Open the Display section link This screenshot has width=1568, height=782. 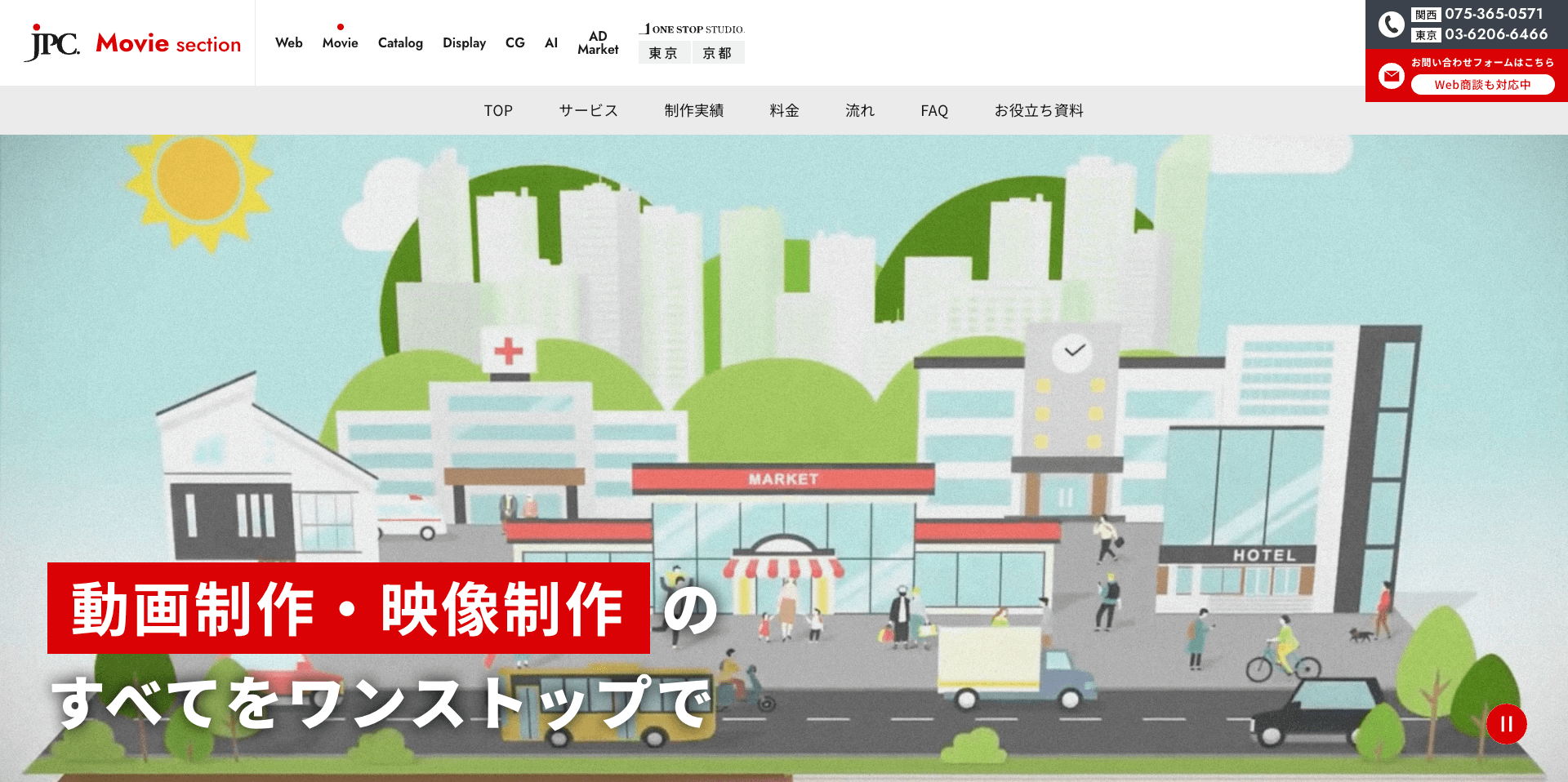(x=464, y=42)
